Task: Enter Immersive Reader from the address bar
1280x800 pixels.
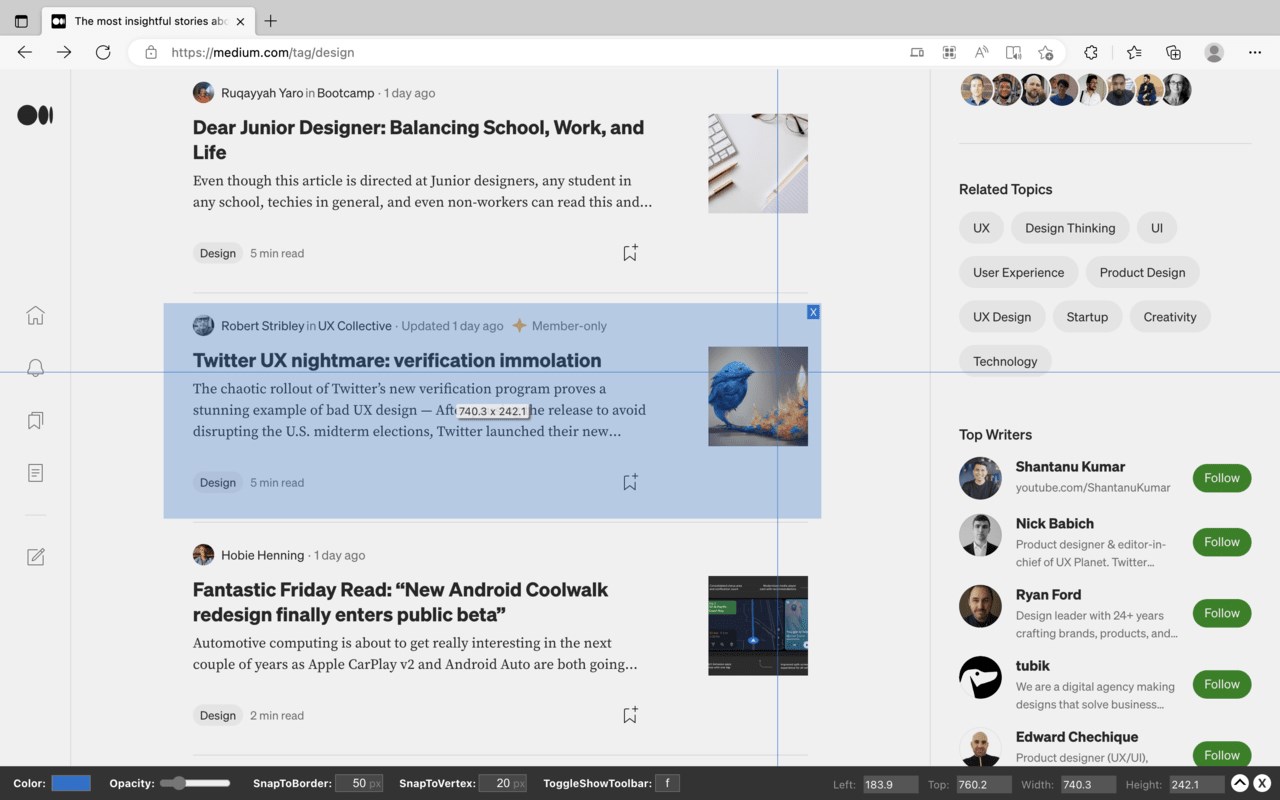Action: pos(1014,52)
